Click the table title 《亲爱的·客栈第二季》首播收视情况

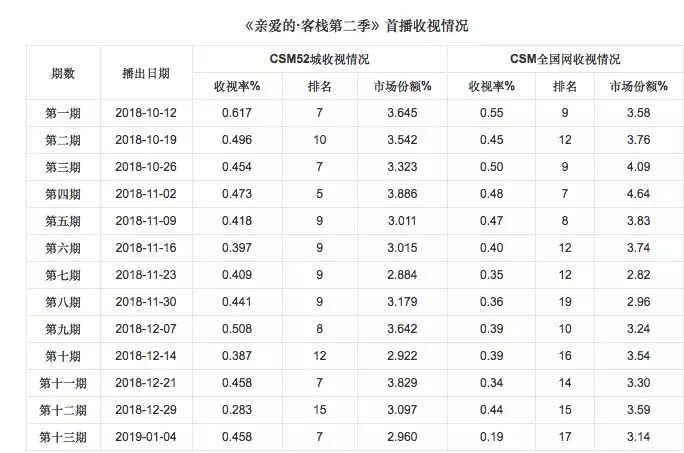coord(356,26)
